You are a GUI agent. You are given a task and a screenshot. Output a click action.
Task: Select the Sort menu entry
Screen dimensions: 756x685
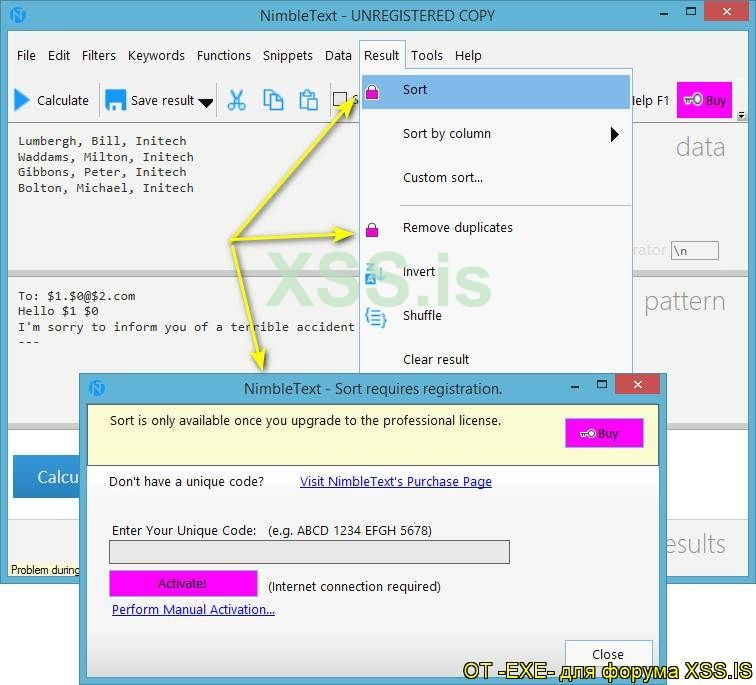click(496, 91)
